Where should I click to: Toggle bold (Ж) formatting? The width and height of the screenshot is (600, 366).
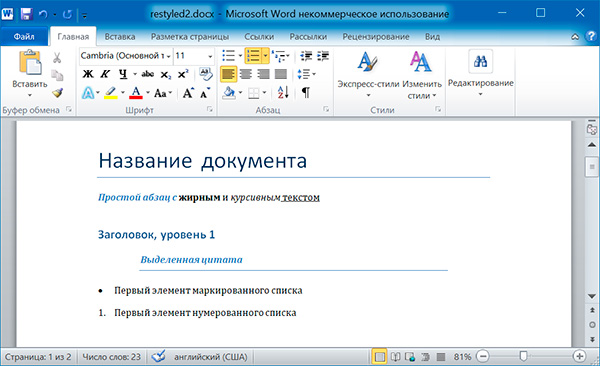click(x=88, y=74)
